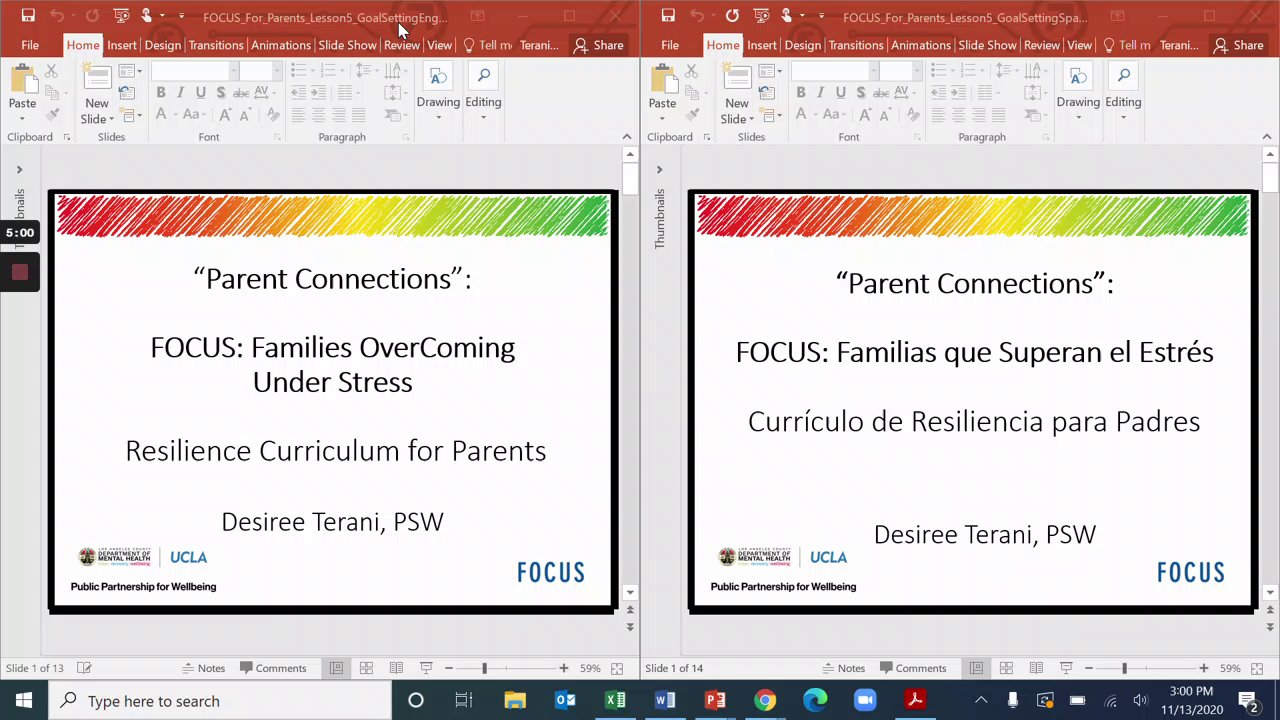Click Spanish window zoom slider handle
Screen dimensions: 1280x720
(x=1124, y=668)
